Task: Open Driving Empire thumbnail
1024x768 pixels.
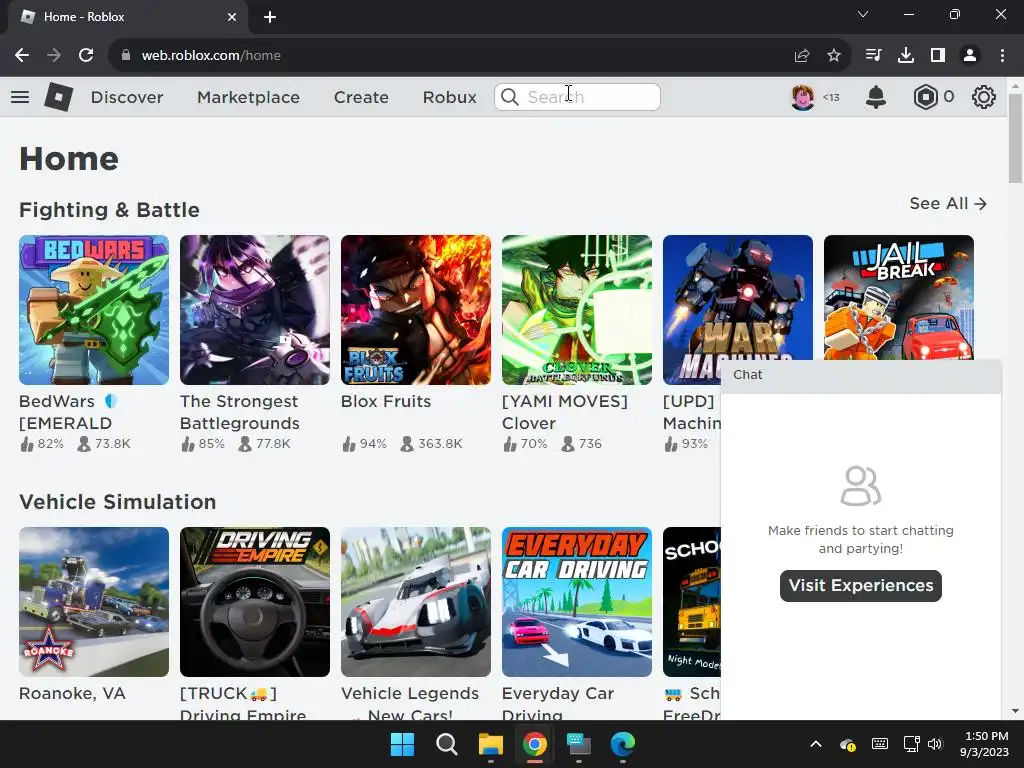Action: (255, 601)
